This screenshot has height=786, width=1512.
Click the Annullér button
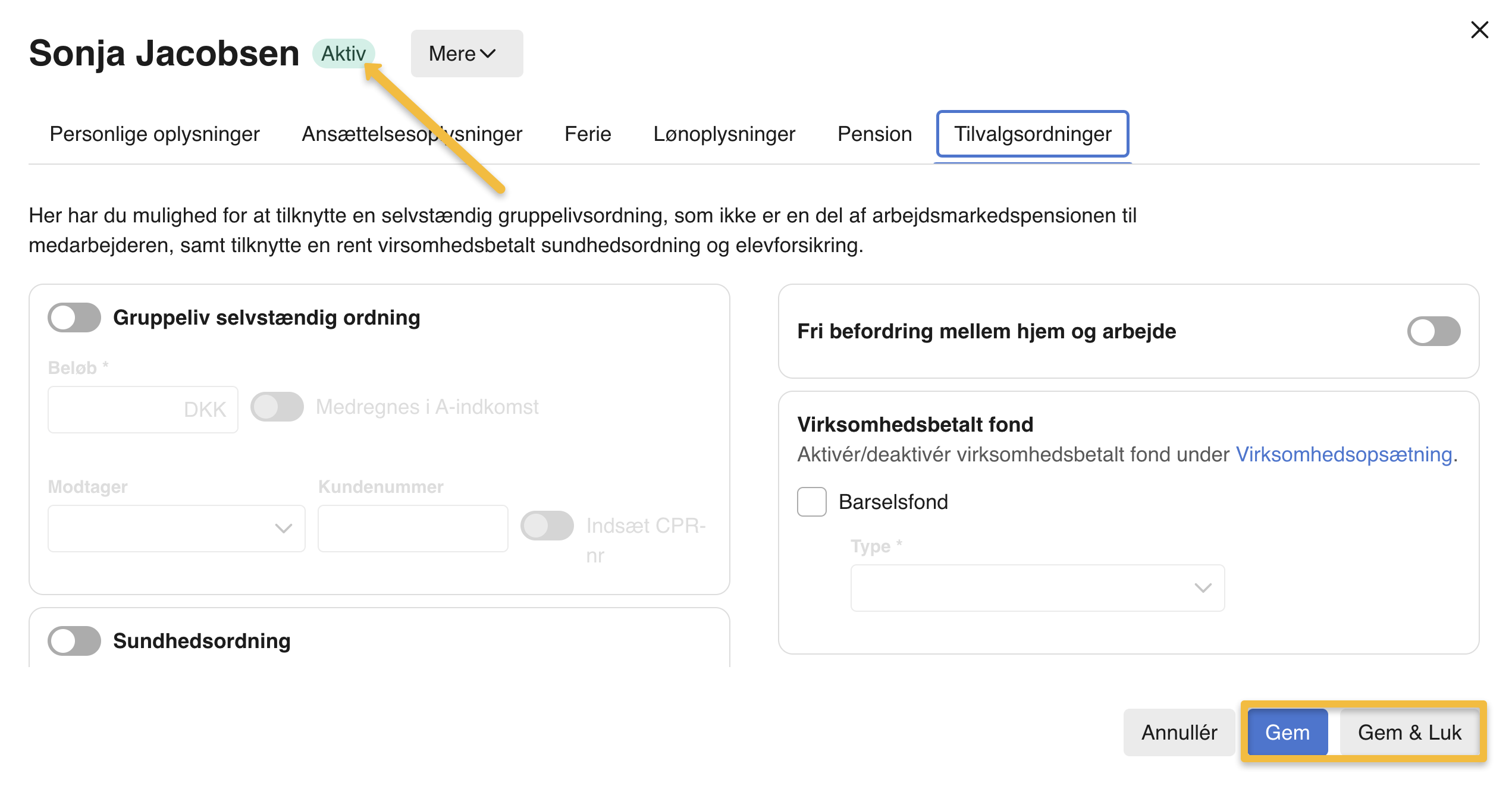1179,732
